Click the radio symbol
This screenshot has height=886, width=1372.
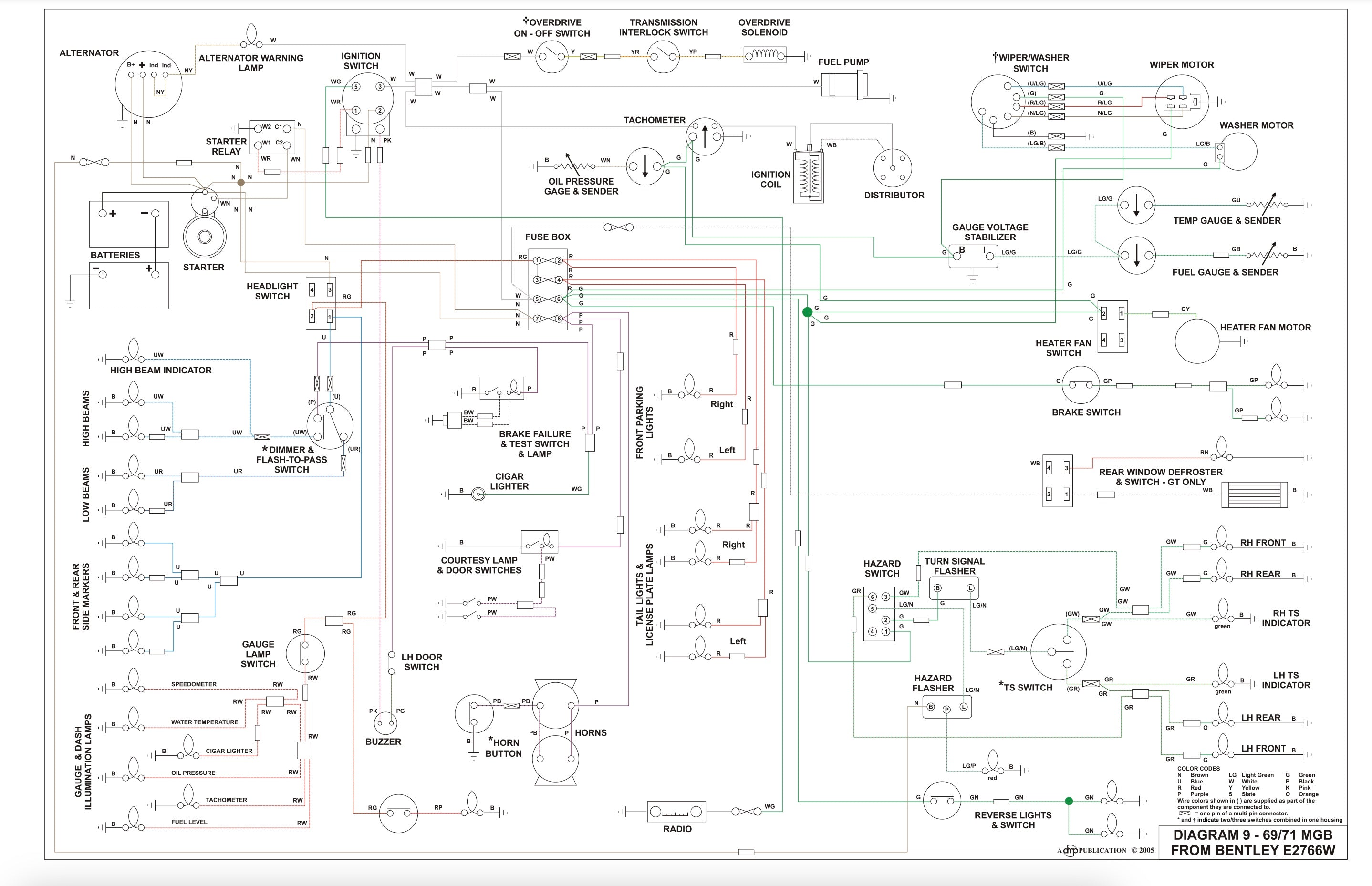coord(676,812)
